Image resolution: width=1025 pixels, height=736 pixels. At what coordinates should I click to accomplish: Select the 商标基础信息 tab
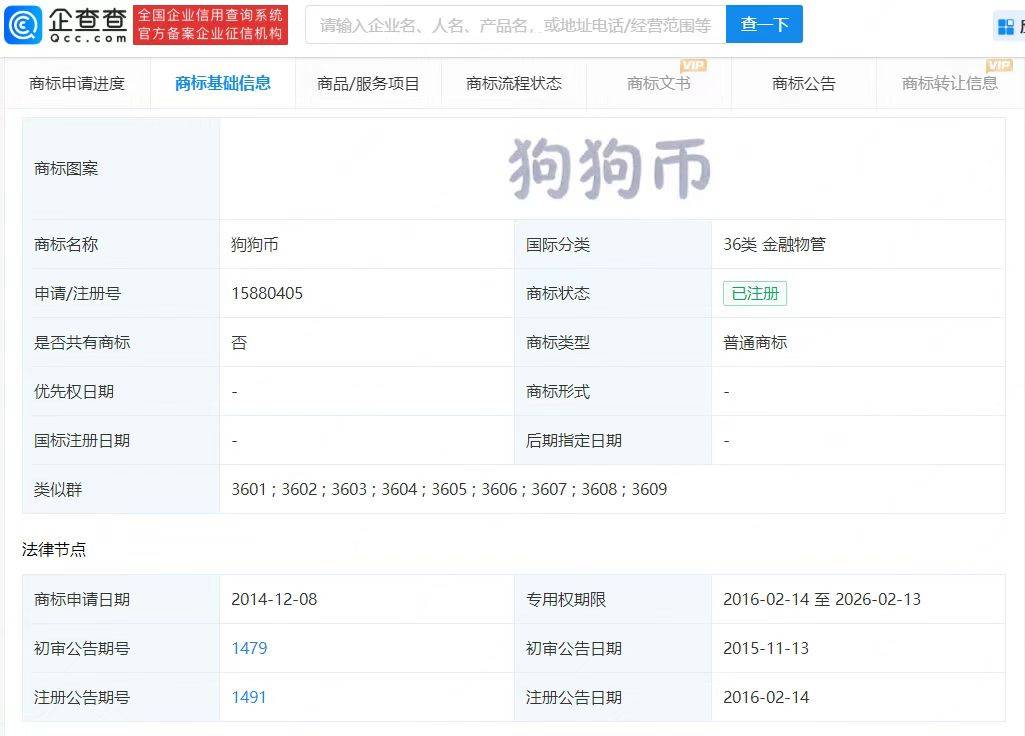tap(222, 84)
